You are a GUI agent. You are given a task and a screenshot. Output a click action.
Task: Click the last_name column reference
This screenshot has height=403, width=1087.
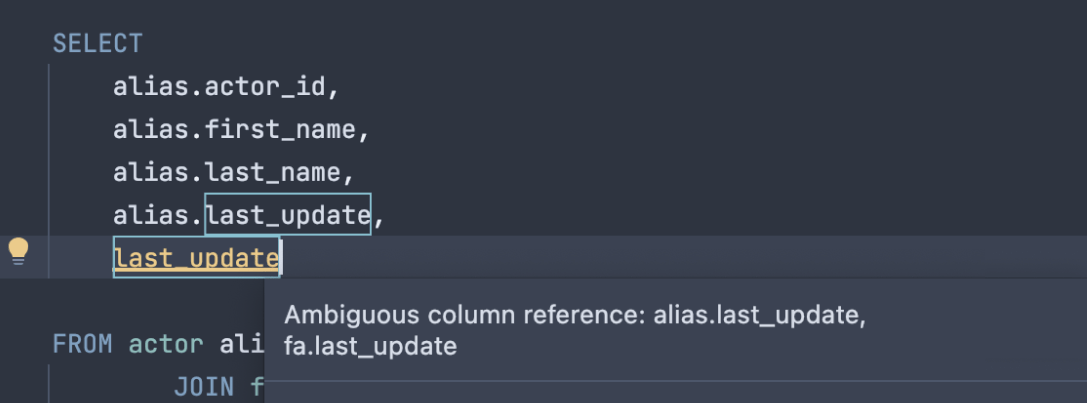[x=272, y=172]
